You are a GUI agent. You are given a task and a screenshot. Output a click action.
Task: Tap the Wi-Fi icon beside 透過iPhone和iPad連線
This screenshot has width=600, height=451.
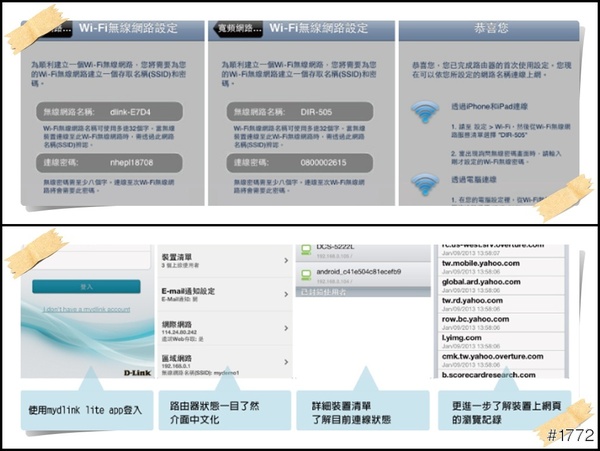click(425, 112)
